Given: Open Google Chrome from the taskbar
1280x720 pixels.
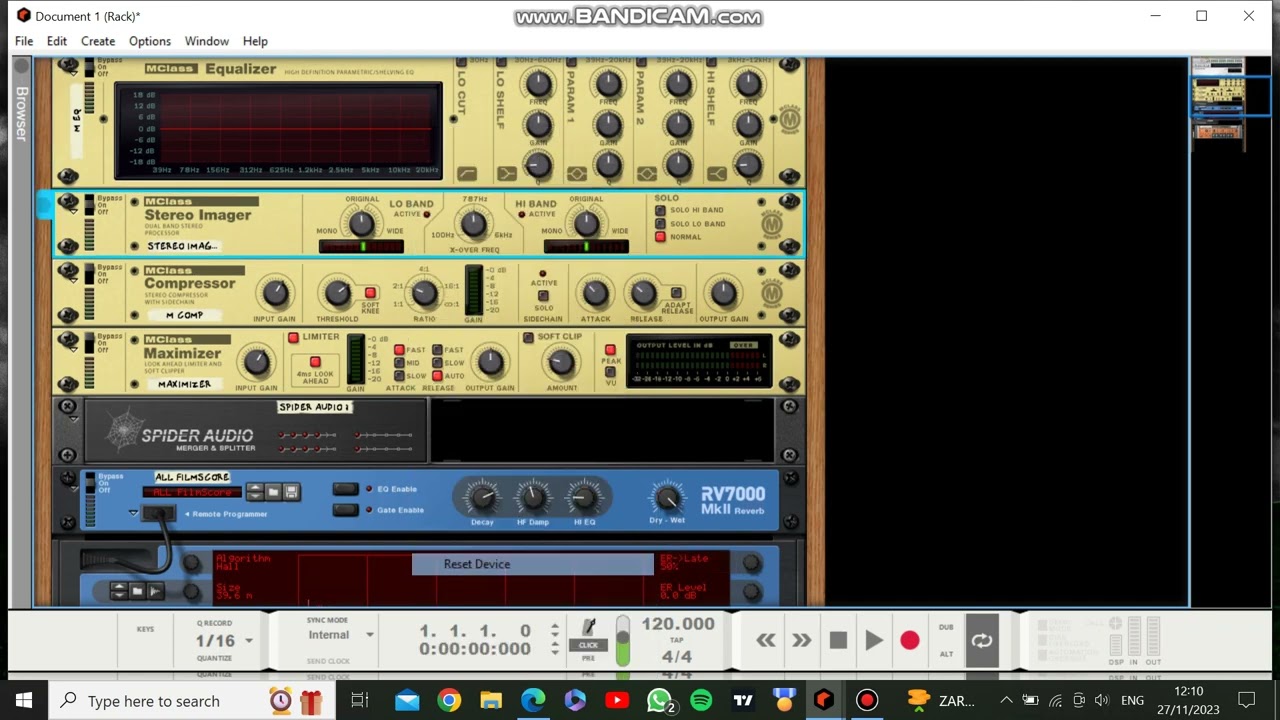Looking at the screenshot, I should (449, 700).
